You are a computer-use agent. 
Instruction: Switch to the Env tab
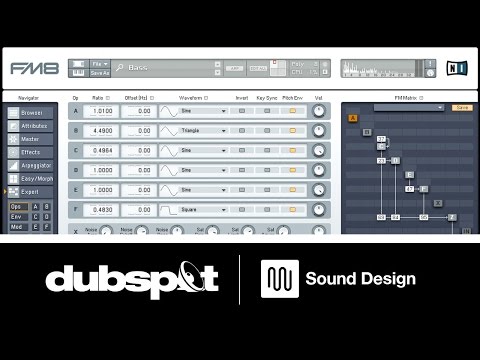(18, 217)
